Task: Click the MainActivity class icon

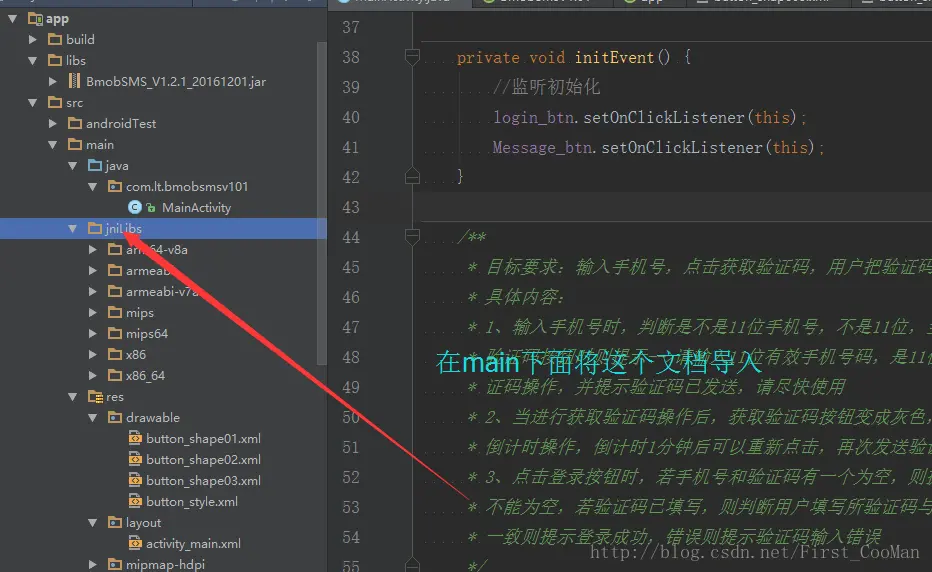Action: (x=134, y=208)
